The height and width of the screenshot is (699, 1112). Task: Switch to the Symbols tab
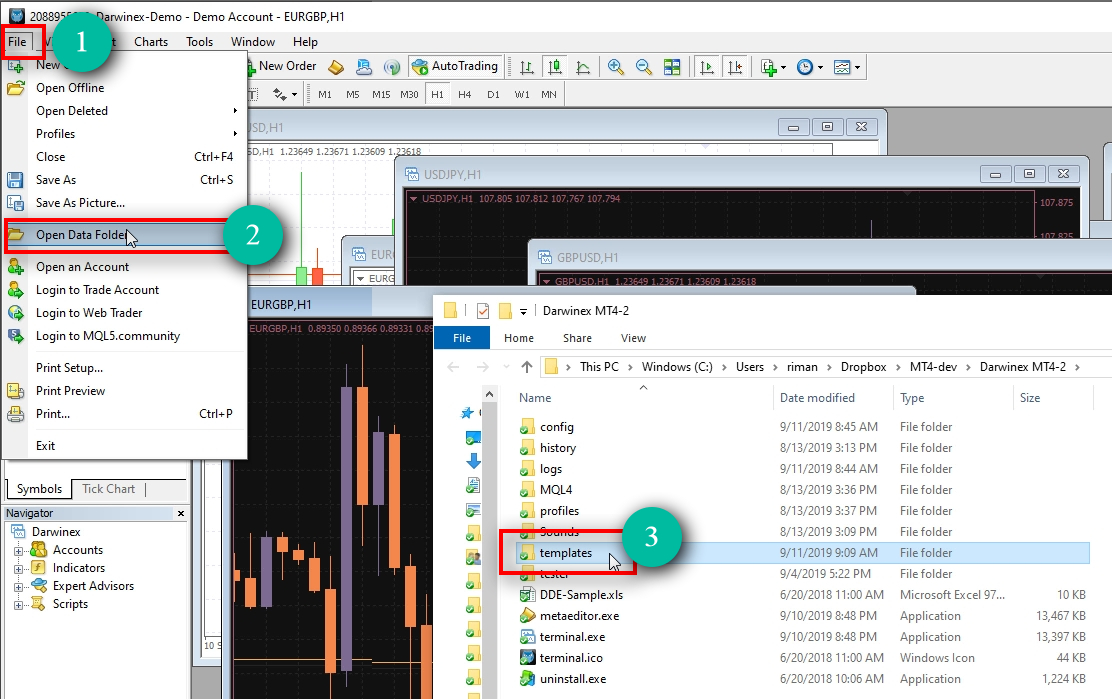point(39,488)
